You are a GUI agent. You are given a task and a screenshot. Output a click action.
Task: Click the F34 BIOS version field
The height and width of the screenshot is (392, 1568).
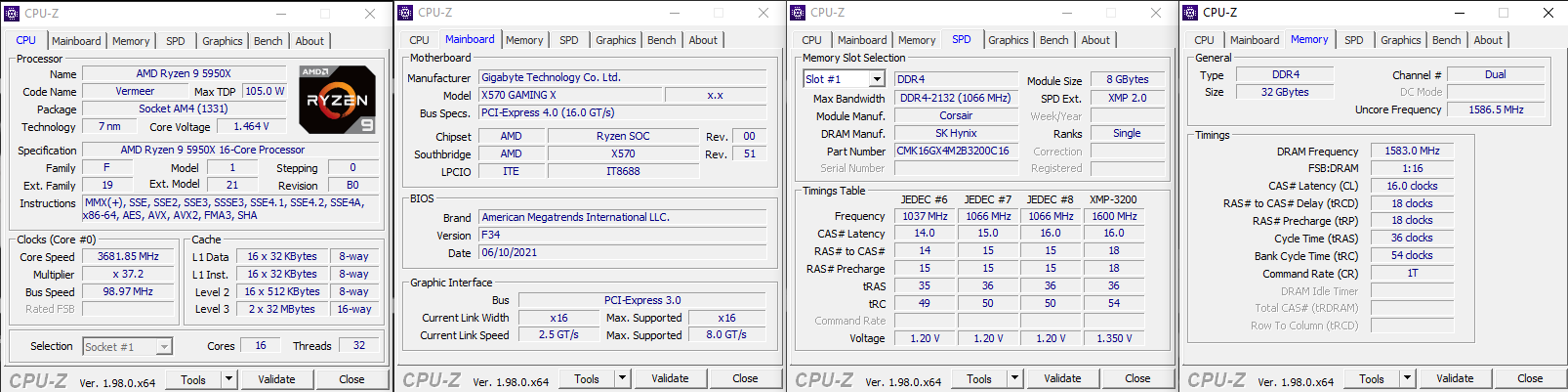point(627,235)
